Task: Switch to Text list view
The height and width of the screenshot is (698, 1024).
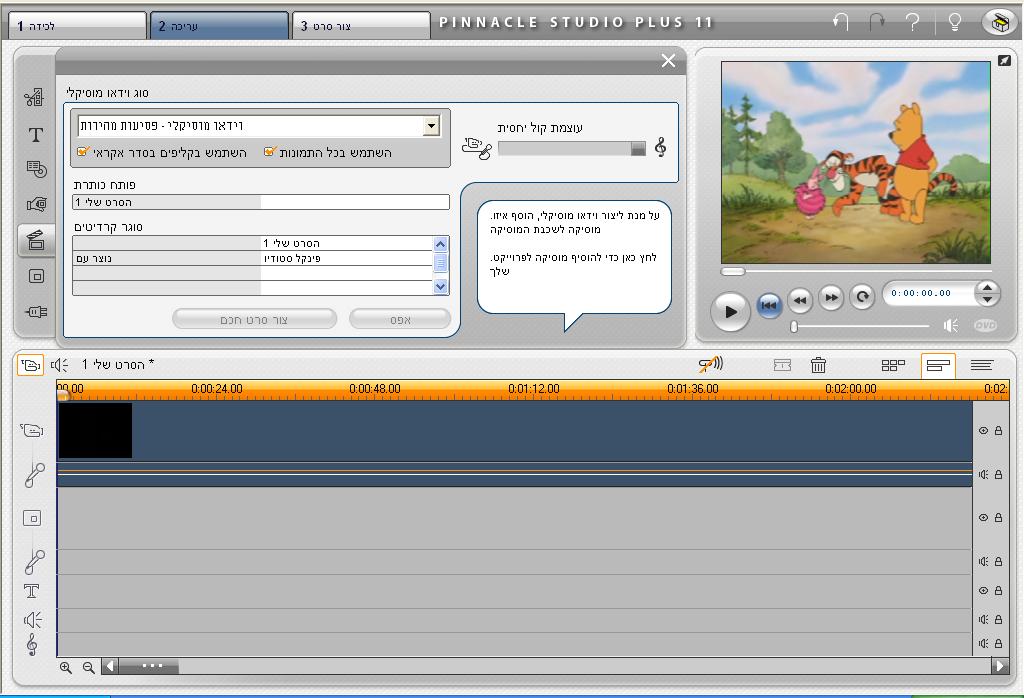Action: pos(982,365)
